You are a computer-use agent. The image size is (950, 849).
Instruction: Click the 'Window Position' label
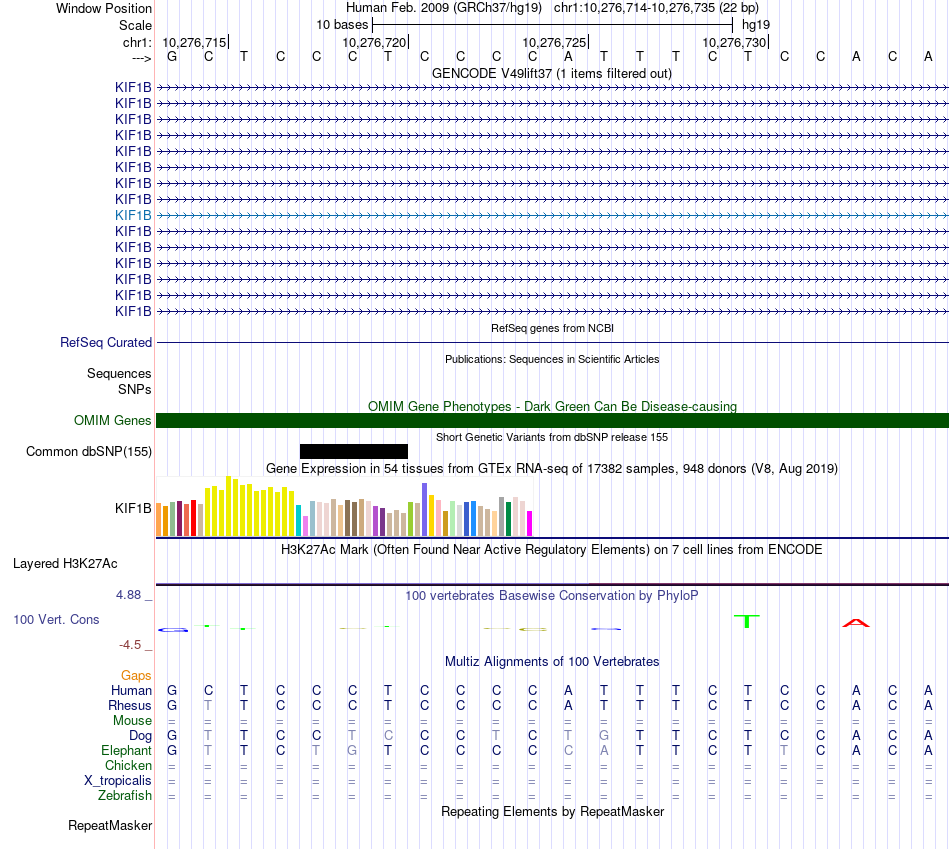[x=104, y=8]
